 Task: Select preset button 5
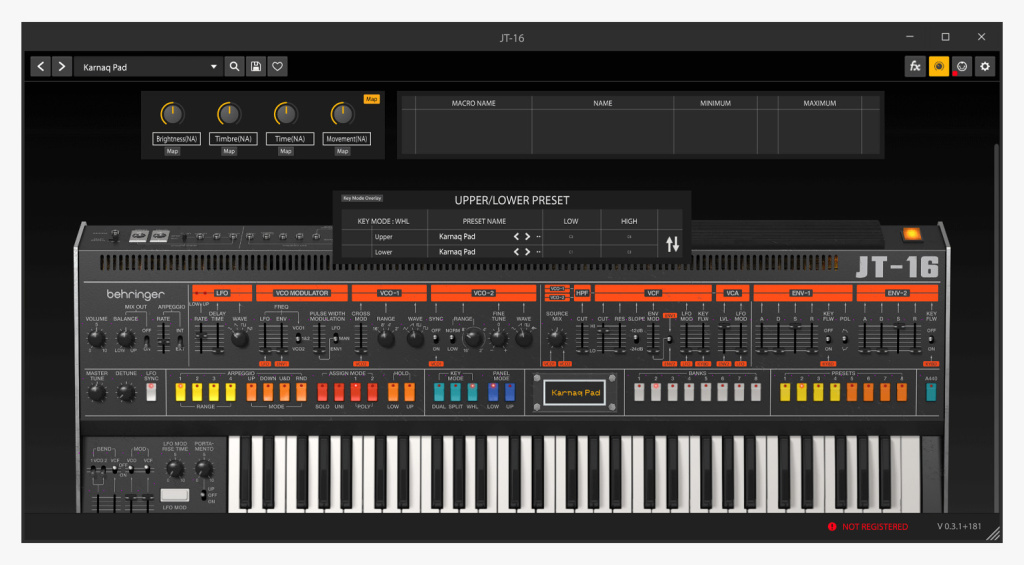[852, 392]
